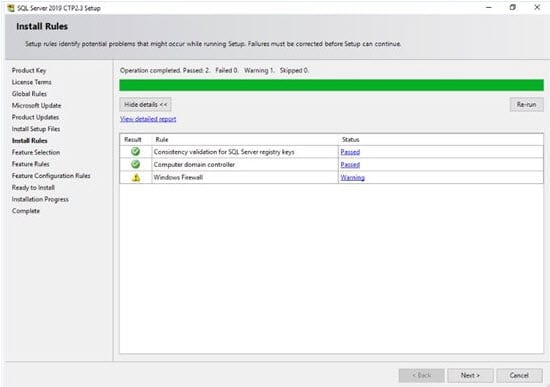Click the green progress bar

(331, 85)
